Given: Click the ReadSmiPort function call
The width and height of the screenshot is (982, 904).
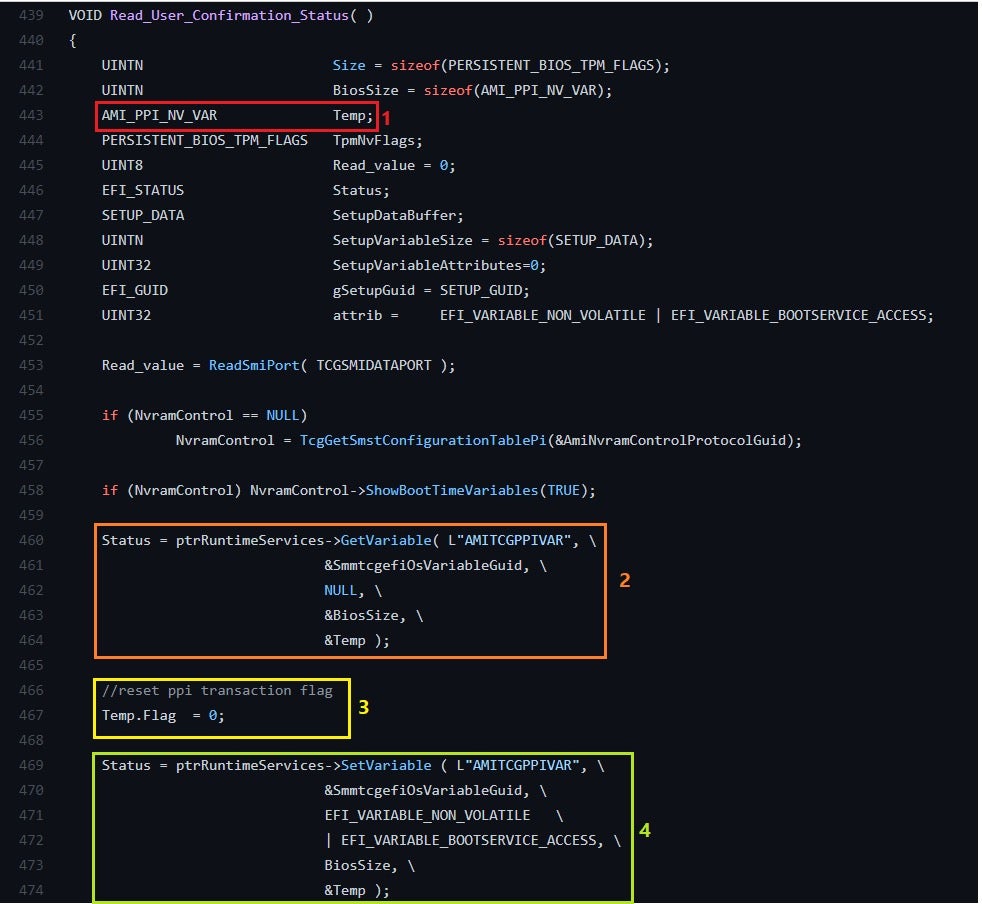Looking at the screenshot, I should pyautogui.click(x=253, y=365).
